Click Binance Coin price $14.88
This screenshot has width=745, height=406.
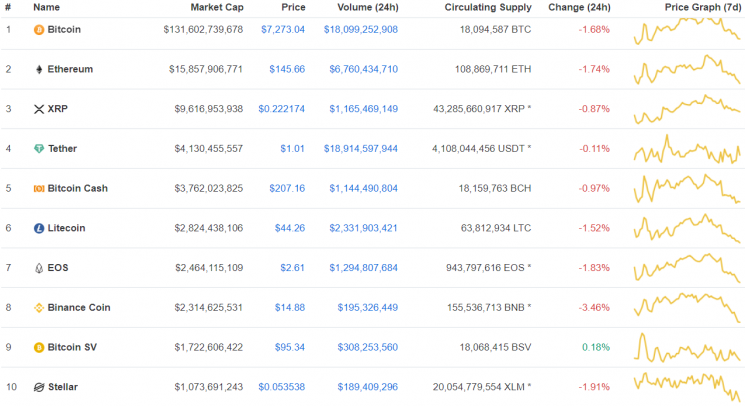tap(290, 308)
